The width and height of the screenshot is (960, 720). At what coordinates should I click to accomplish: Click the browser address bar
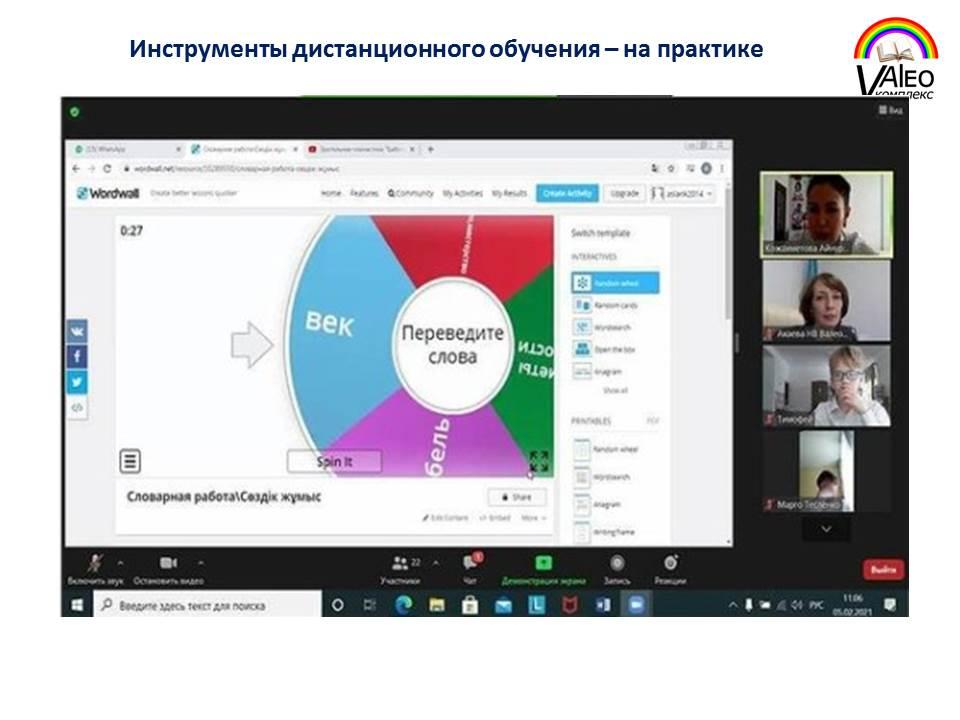pos(380,168)
